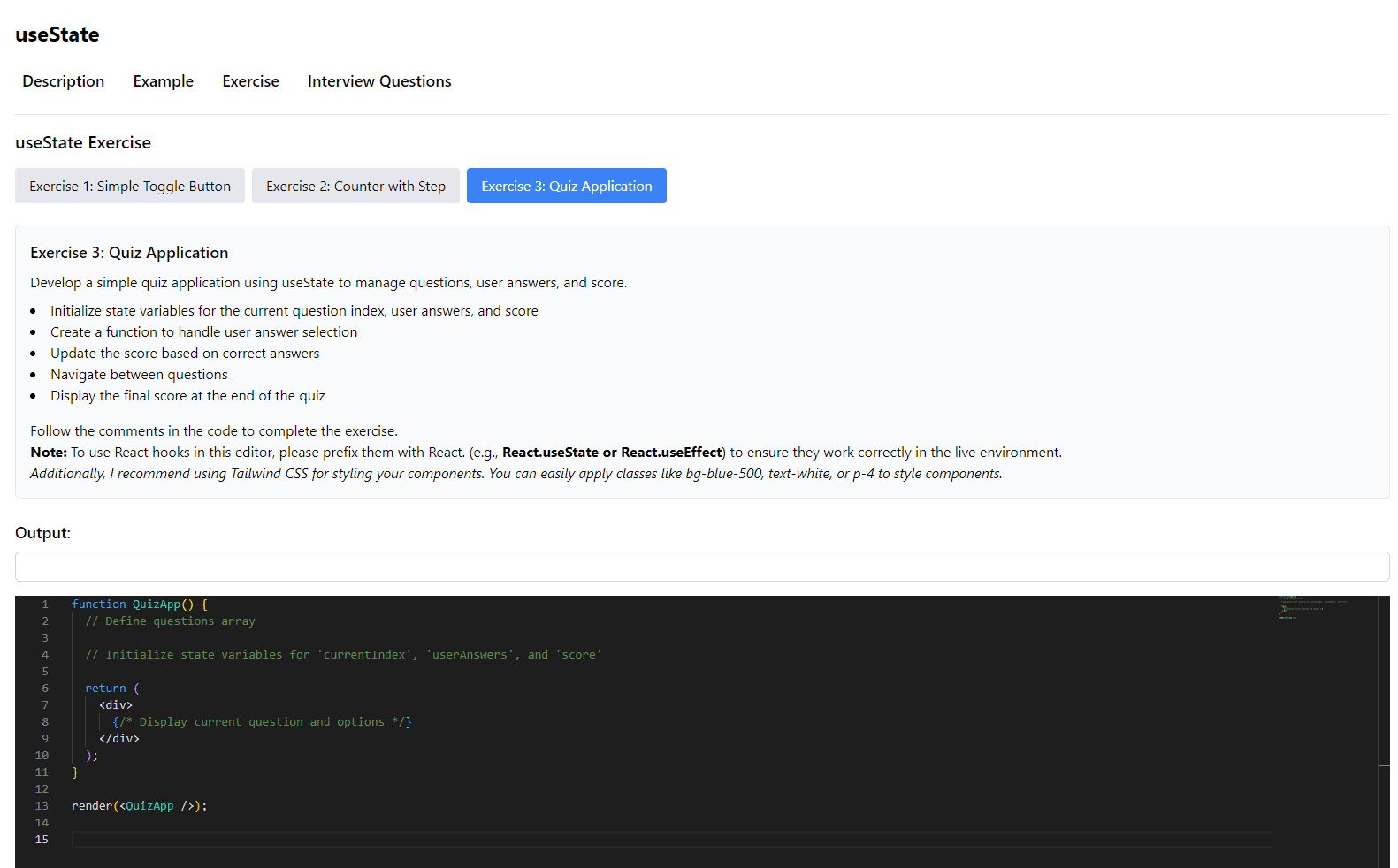
Task: Open the Interview Questions tab
Action: click(x=379, y=81)
